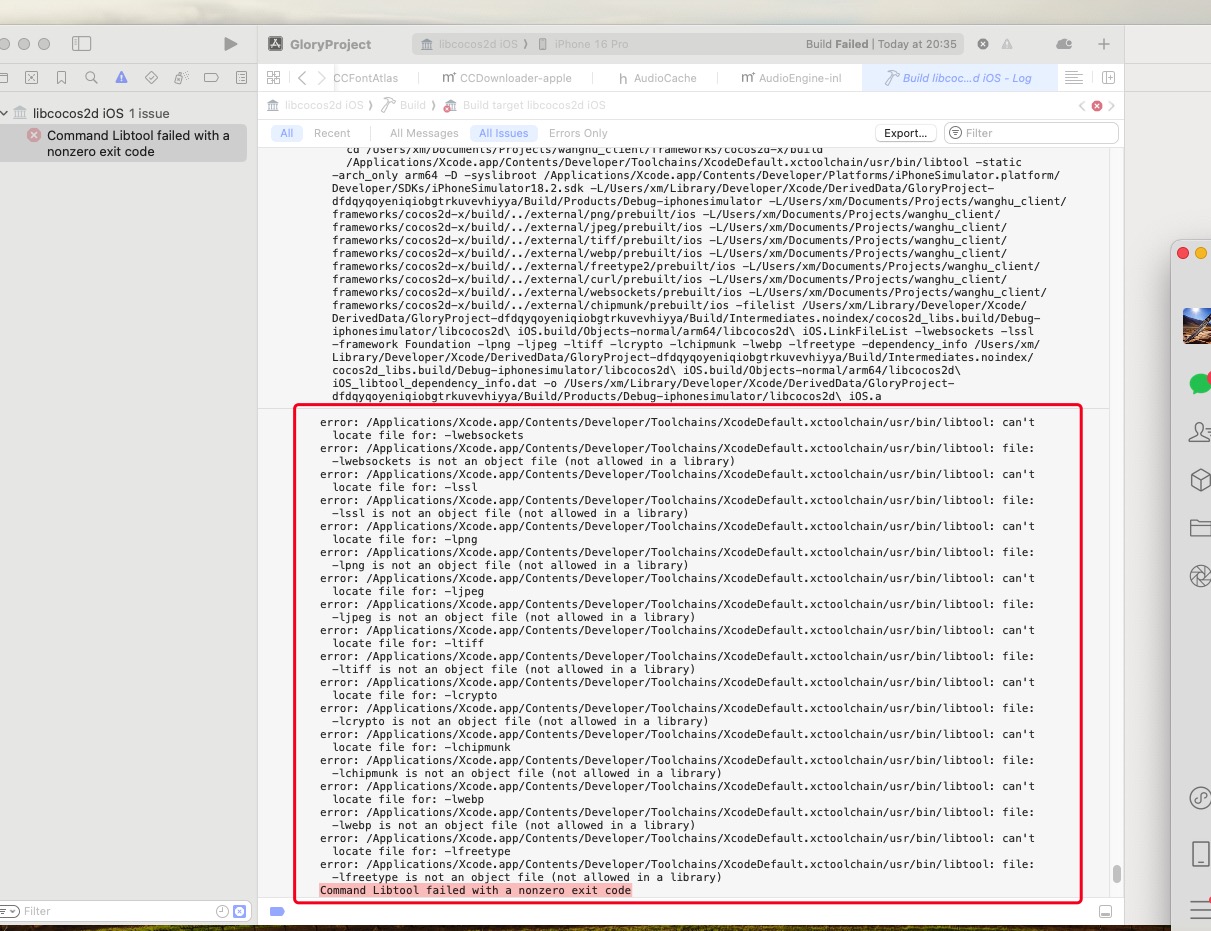Viewport: 1211px width, 931px height.
Task: Collapse the libcocos2d iOS issue group
Action: pos(5,113)
